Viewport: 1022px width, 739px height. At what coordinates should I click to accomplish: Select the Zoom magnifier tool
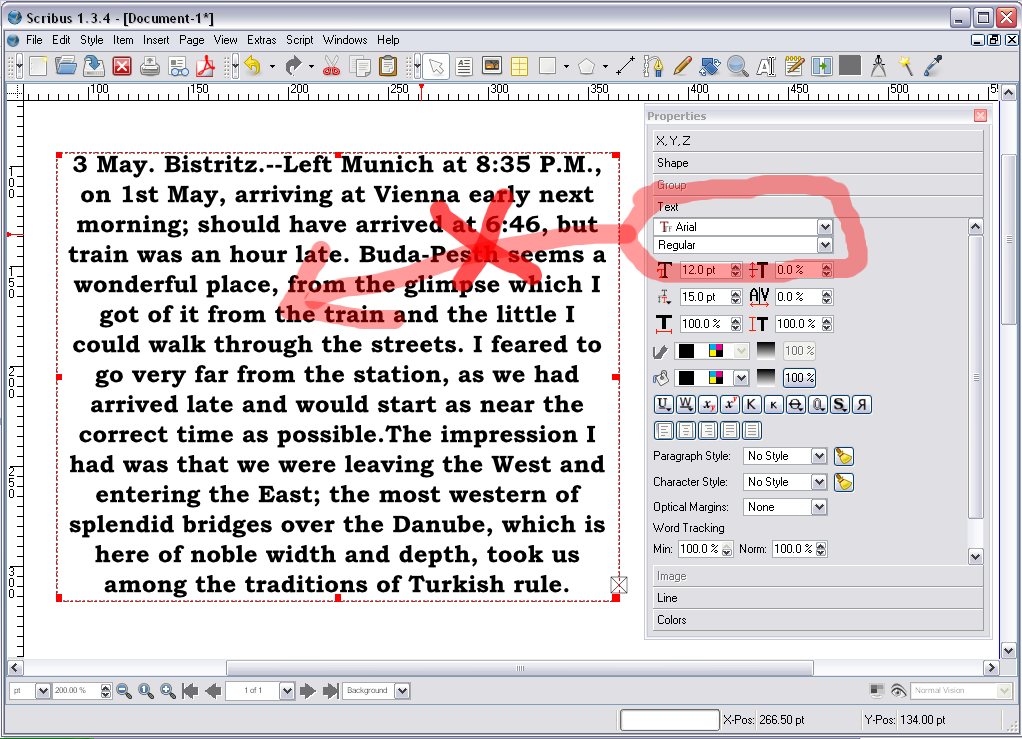(x=738, y=67)
